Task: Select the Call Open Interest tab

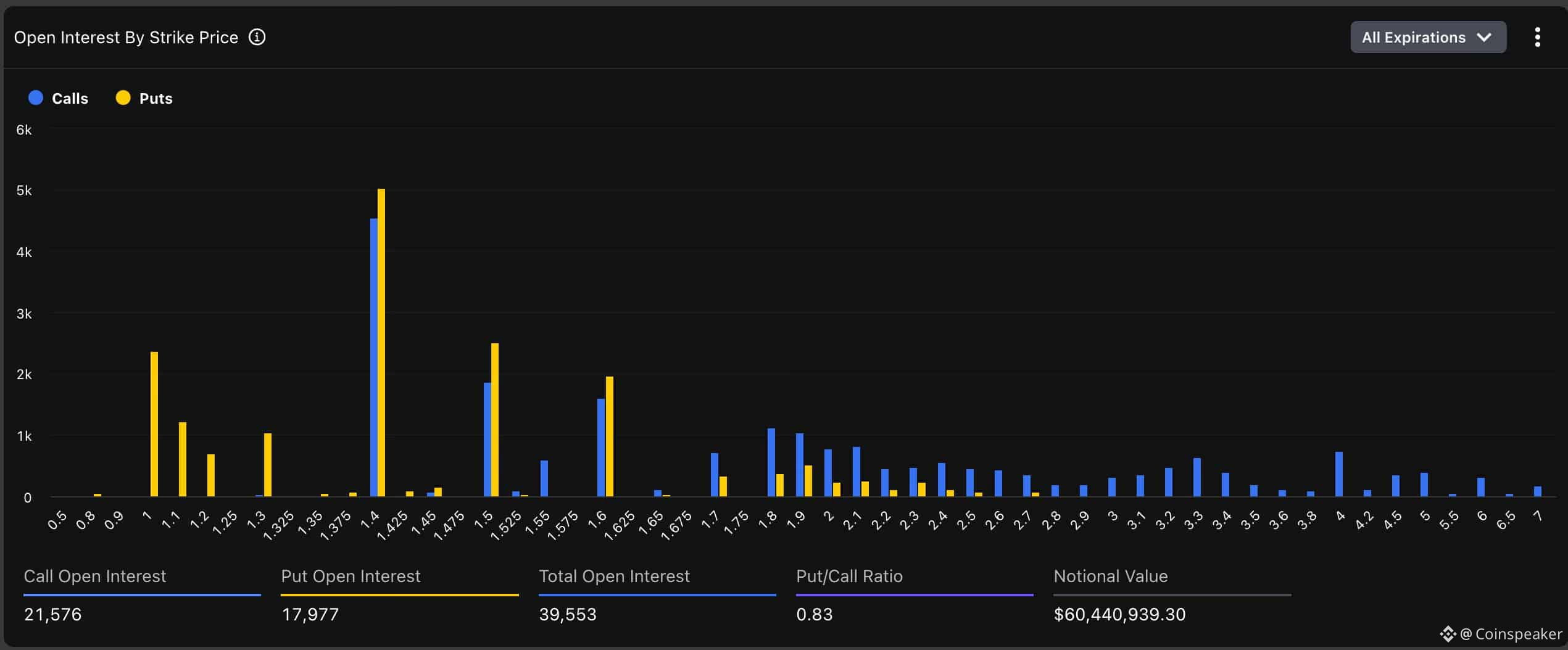Action: pos(94,577)
